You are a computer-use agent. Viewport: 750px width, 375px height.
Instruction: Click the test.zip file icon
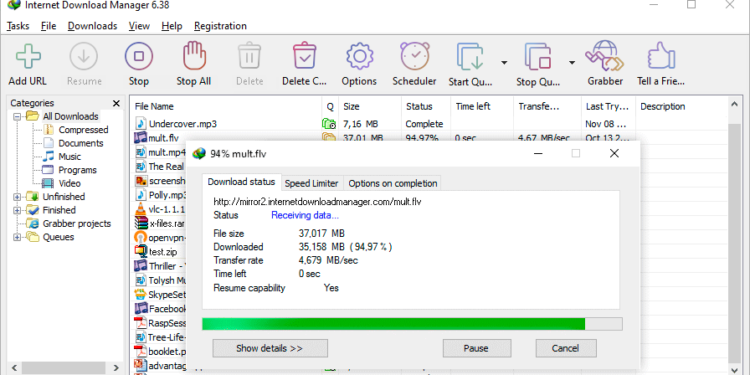(x=141, y=251)
